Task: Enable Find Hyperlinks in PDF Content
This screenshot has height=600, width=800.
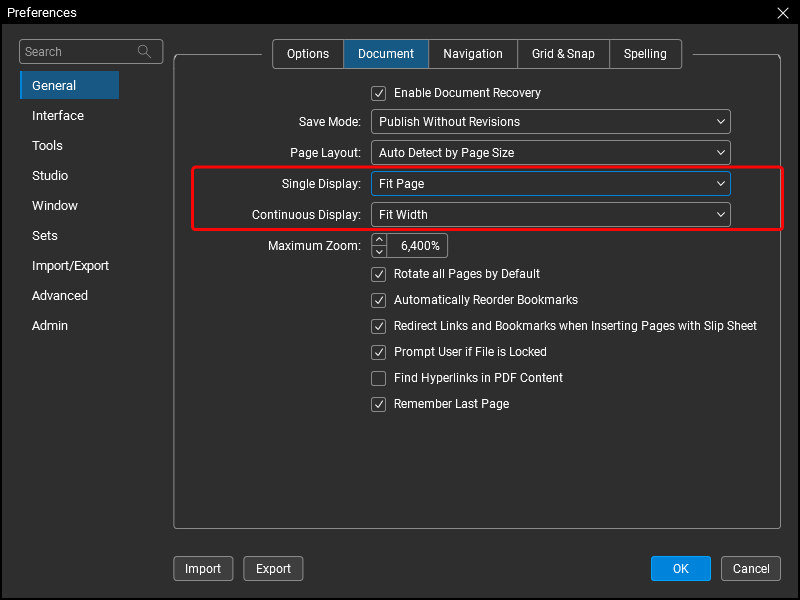Action: click(379, 379)
